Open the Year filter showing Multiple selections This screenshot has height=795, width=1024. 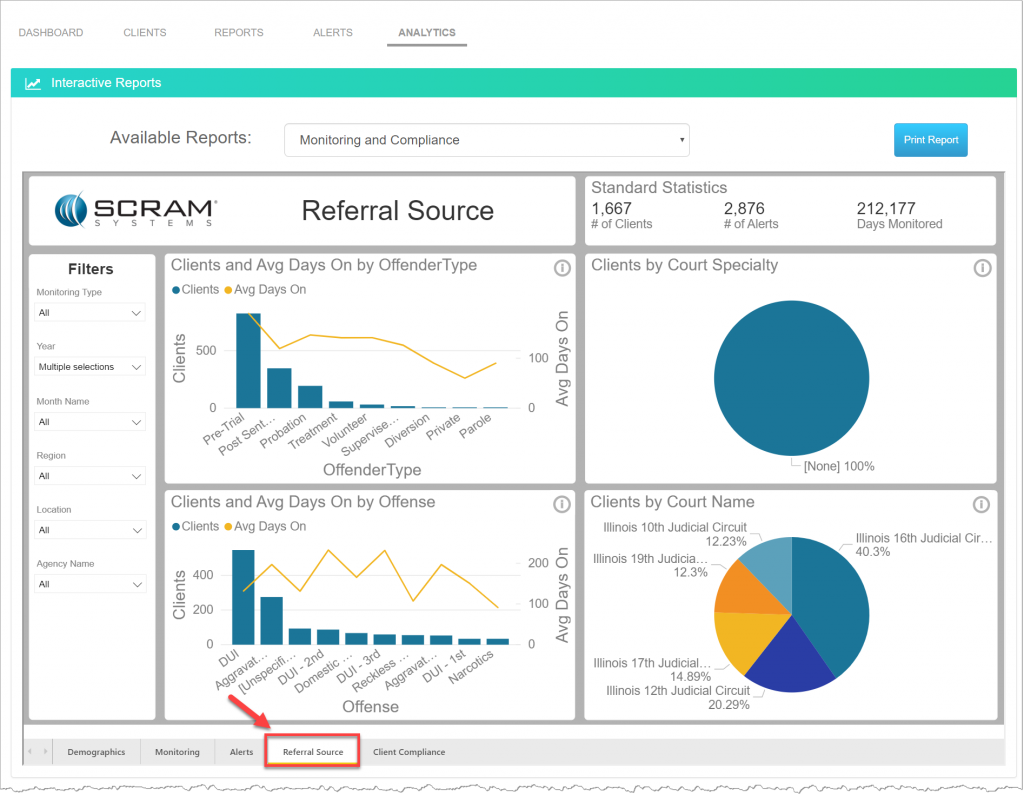point(89,367)
